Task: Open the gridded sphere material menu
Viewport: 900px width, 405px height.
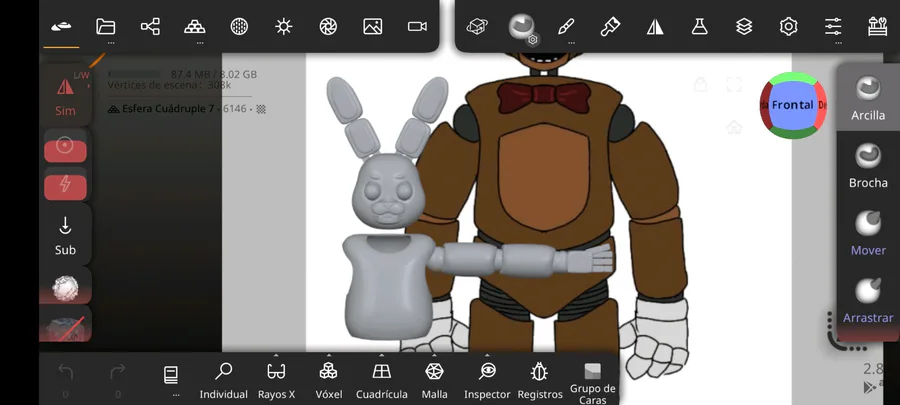Action: pos(239,26)
